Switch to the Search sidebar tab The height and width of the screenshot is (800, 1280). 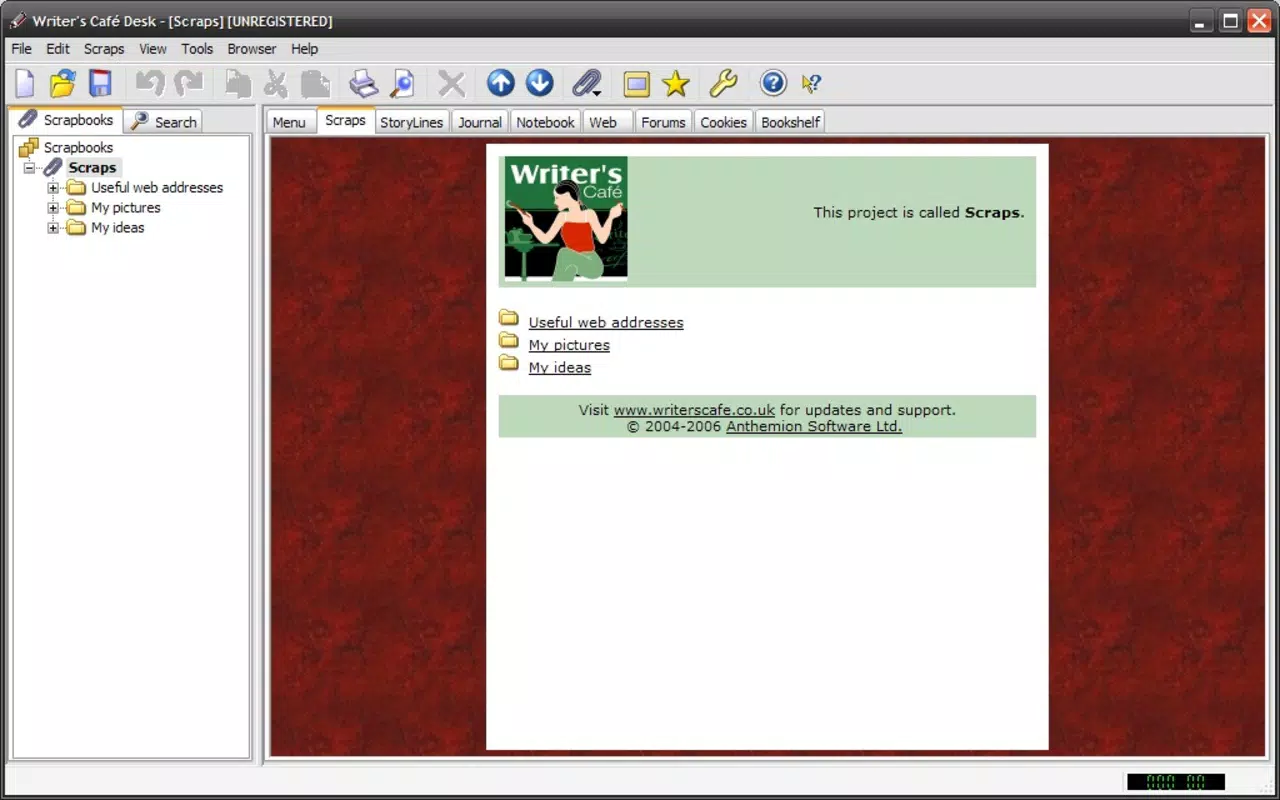click(164, 122)
